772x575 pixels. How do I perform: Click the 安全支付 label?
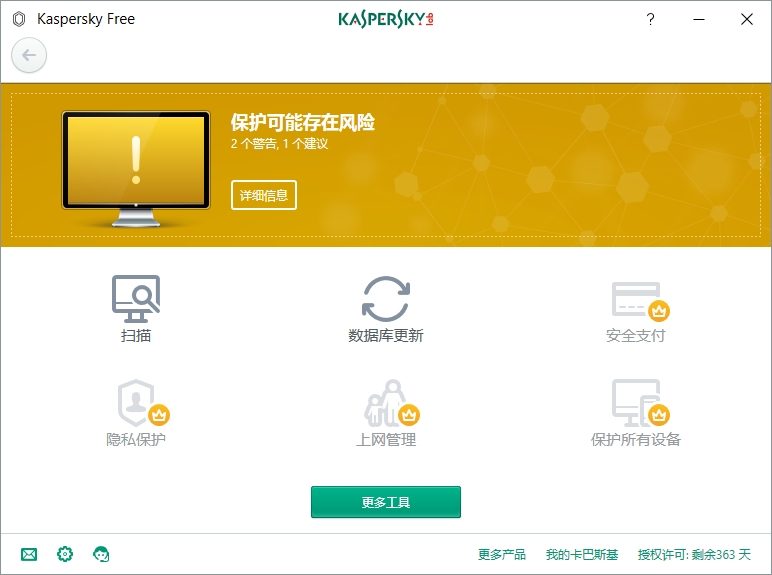pyautogui.click(x=636, y=336)
